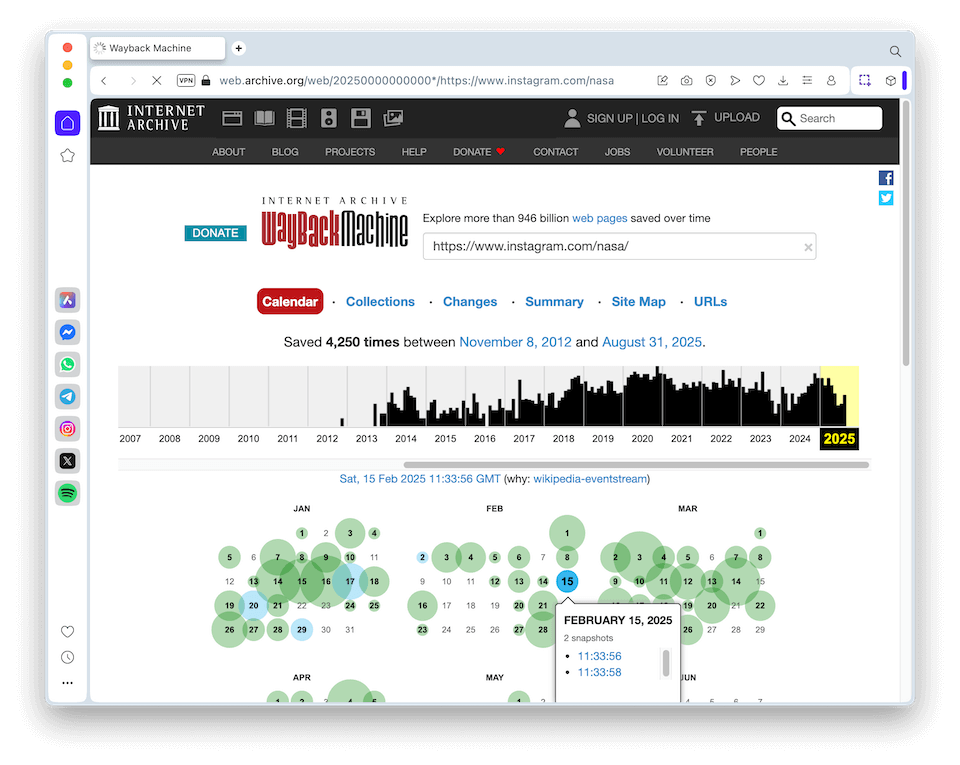Viewport: 960px width, 765px height.
Task: Open the Archive video film icon
Action: pos(296,118)
